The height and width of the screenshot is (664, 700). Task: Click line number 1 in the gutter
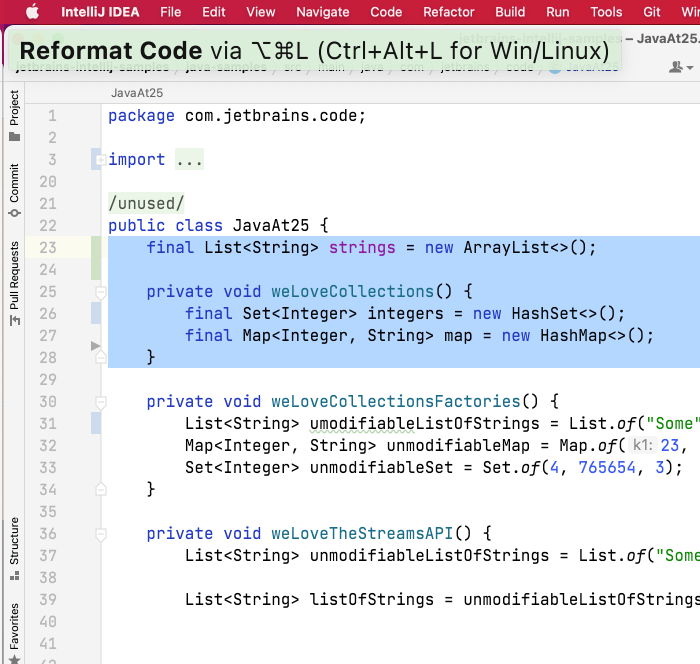tap(52, 116)
